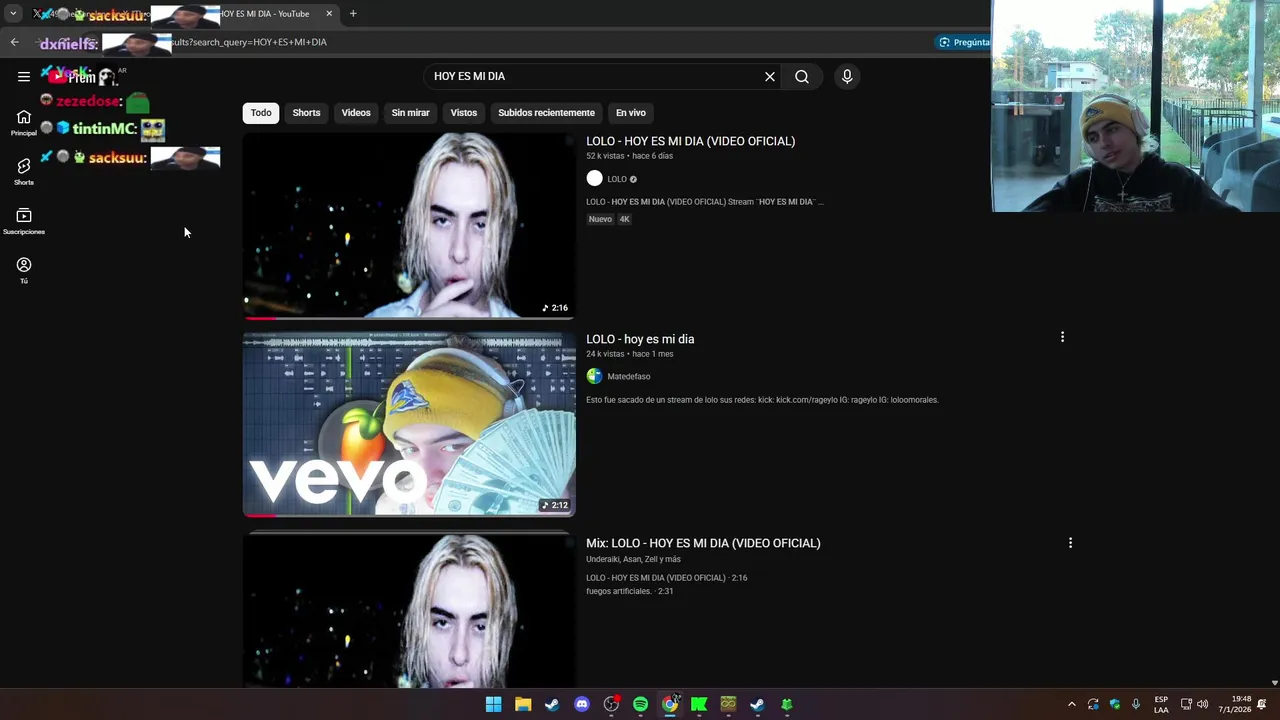Select the Sin mirar filter chip
The height and width of the screenshot is (720, 1280).
click(x=410, y=113)
